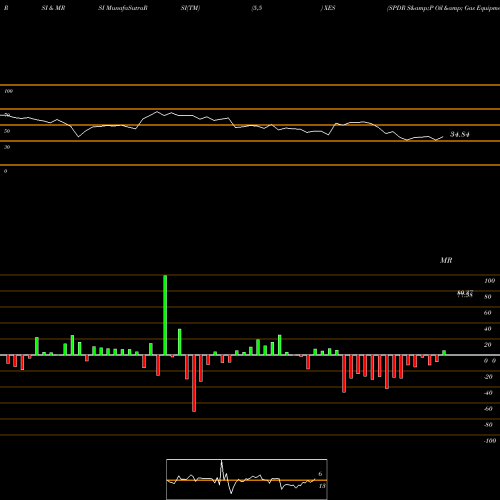Open the mini overview chart thumbnail at the bottom
This screenshot has width=500, height=500.
pyautogui.click(x=247, y=479)
